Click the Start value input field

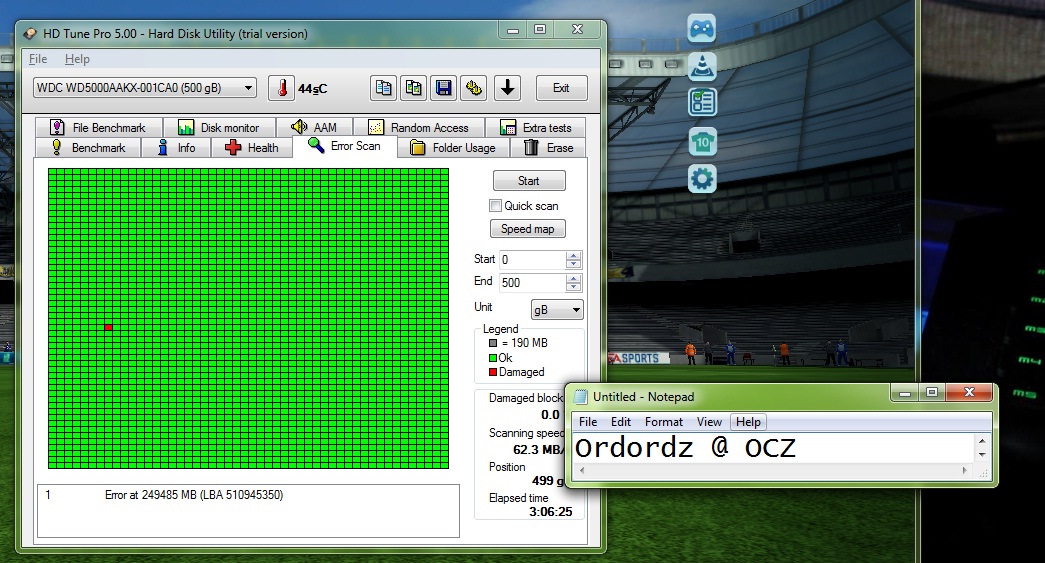point(532,260)
